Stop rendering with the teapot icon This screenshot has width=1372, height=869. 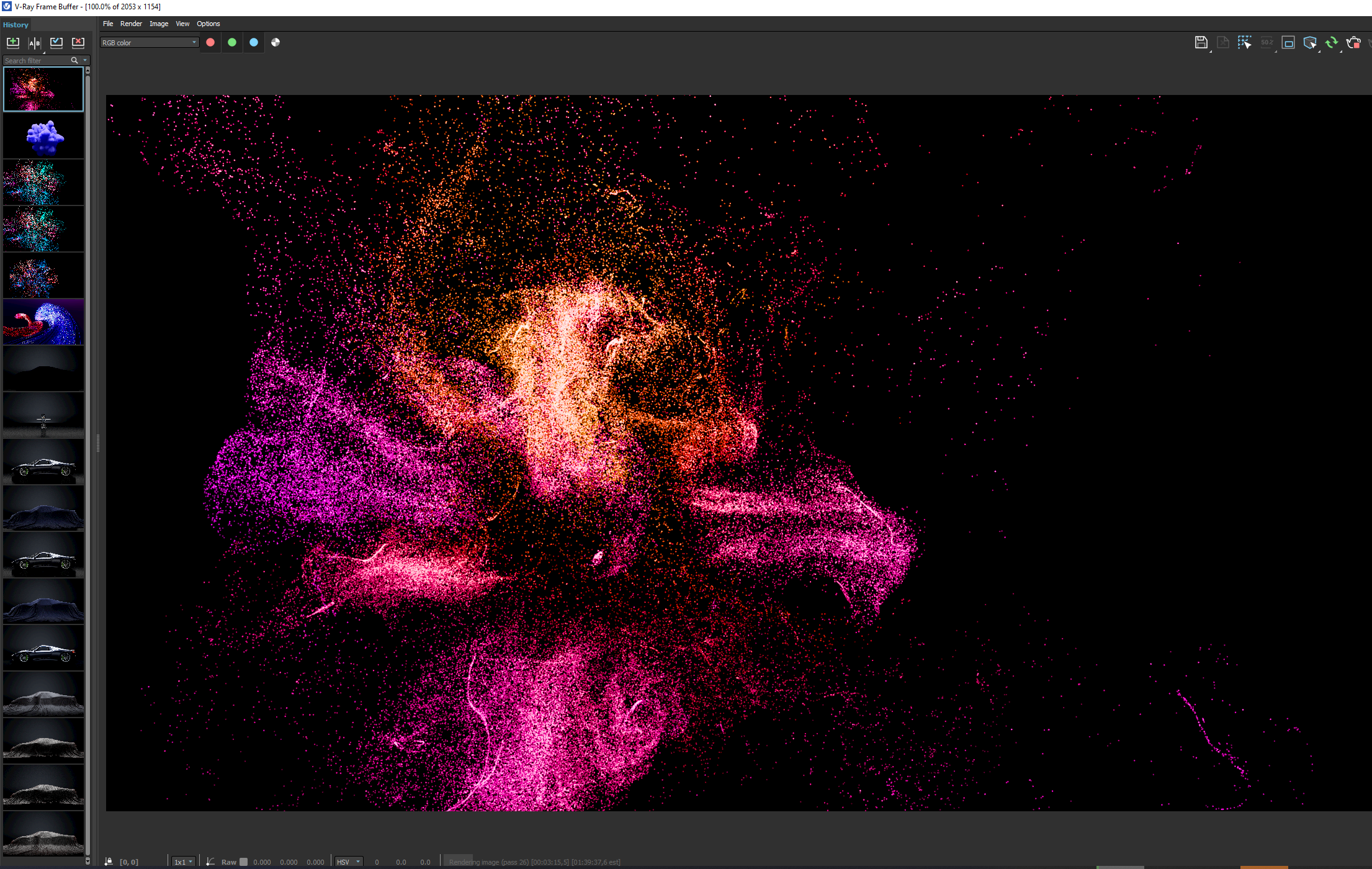(x=1353, y=42)
